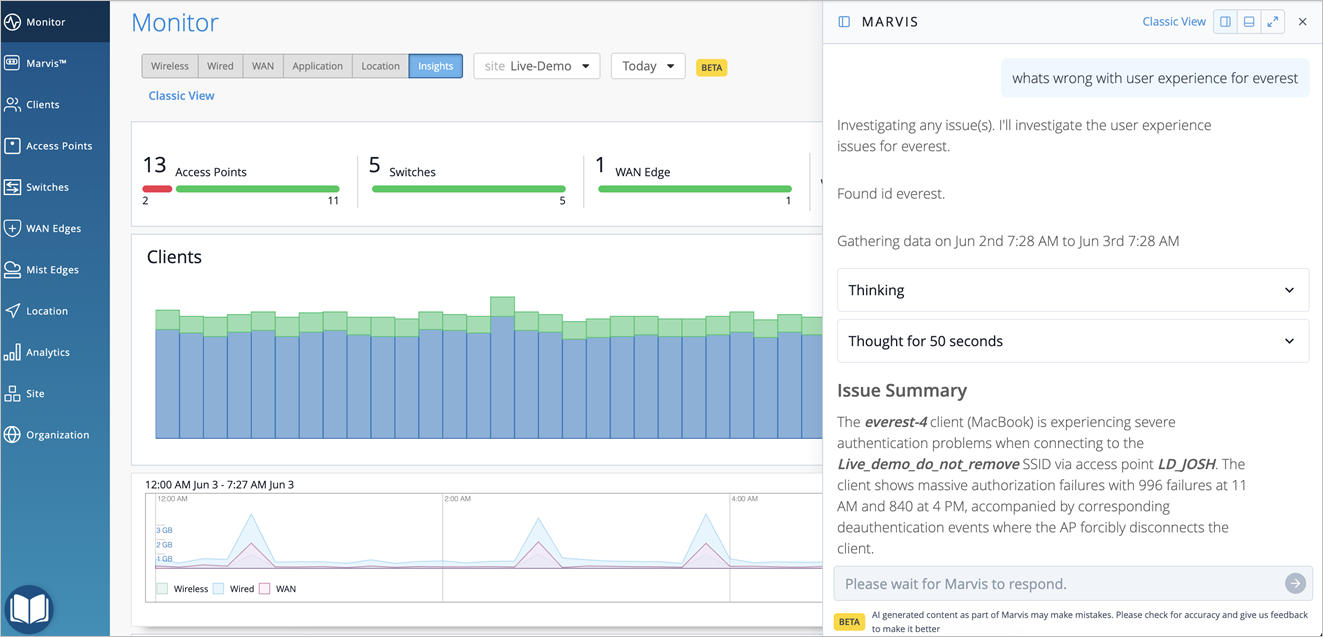Open Classic View link under the tabs
This screenshot has height=637, width=1323.
181,96
